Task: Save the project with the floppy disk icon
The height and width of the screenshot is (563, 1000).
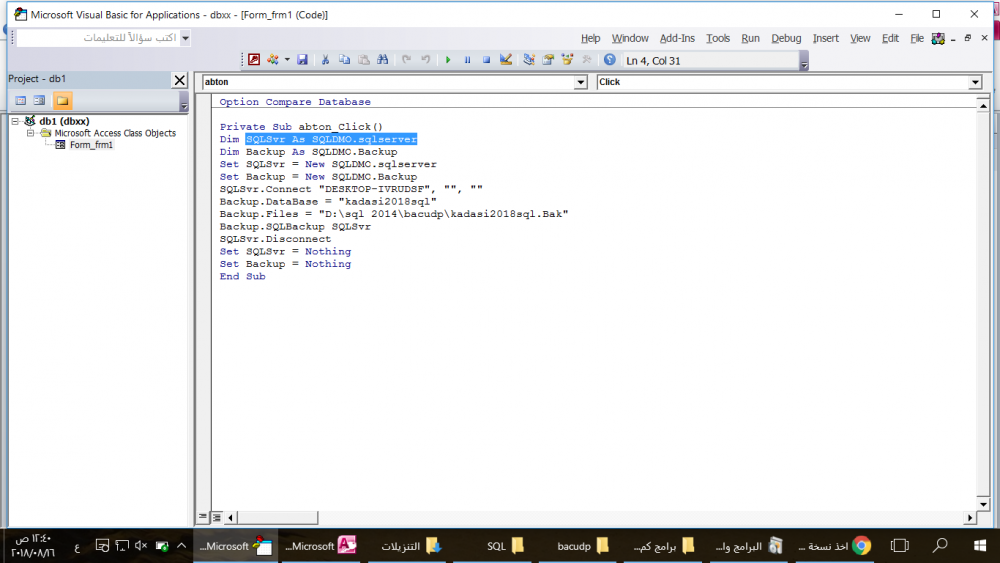Action: tap(302, 60)
